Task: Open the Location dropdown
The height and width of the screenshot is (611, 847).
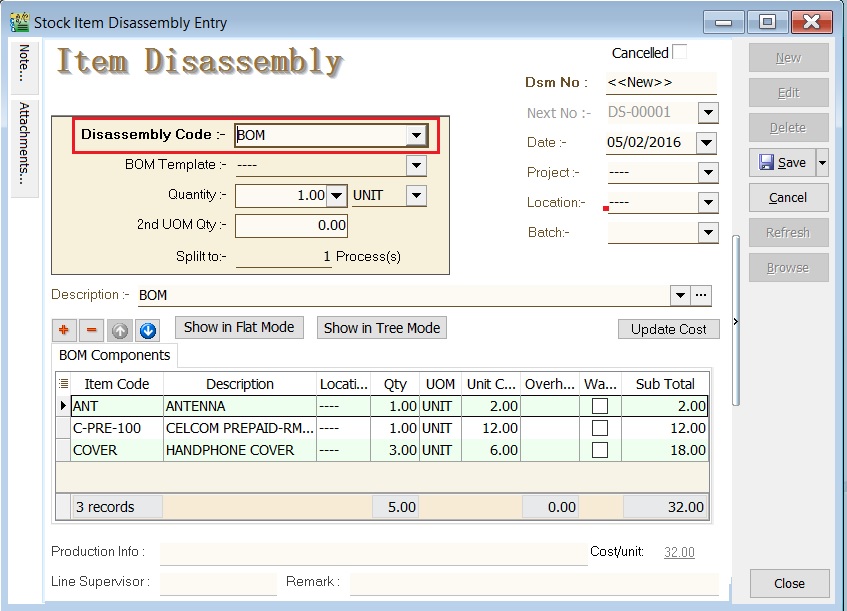Action: point(707,202)
